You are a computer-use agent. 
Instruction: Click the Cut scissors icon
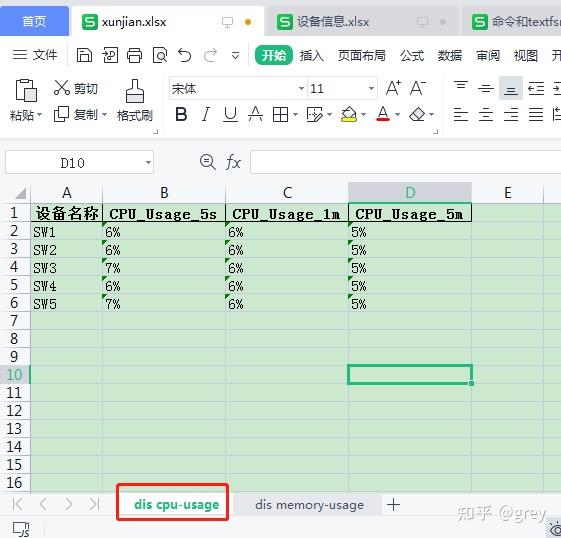pyautogui.click(x=62, y=88)
